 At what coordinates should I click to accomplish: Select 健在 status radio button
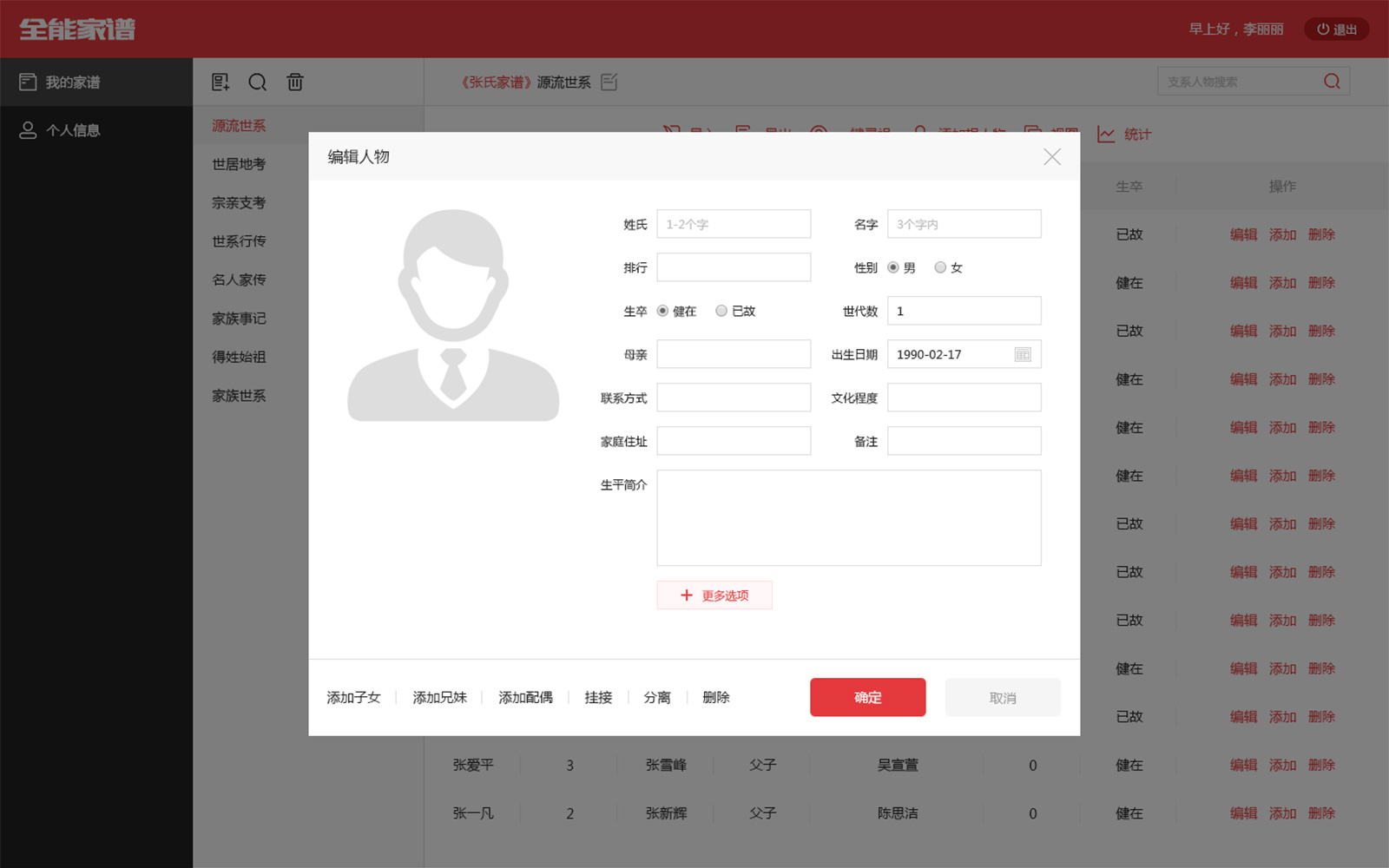pos(663,311)
